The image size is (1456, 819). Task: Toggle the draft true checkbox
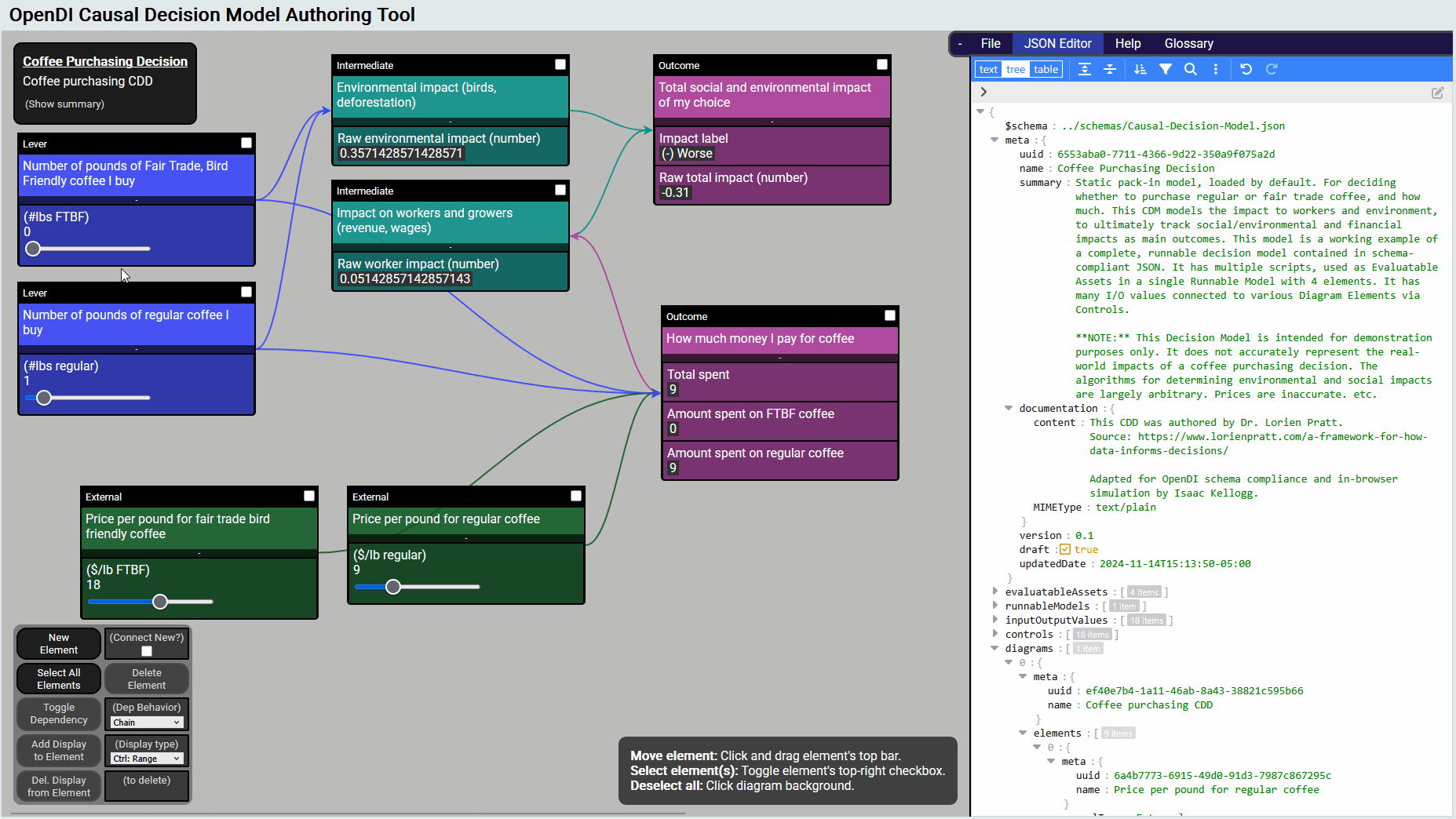click(x=1065, y=549)
